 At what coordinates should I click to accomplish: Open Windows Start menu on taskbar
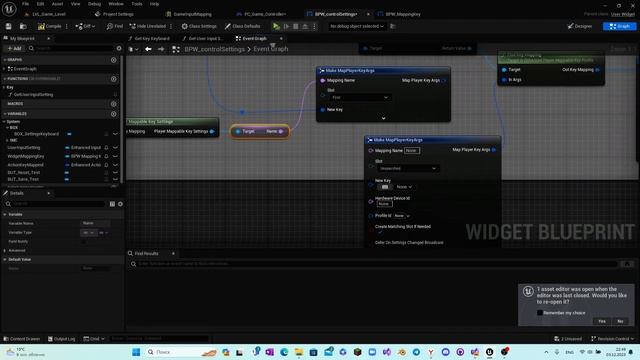[x=136, y=352]
